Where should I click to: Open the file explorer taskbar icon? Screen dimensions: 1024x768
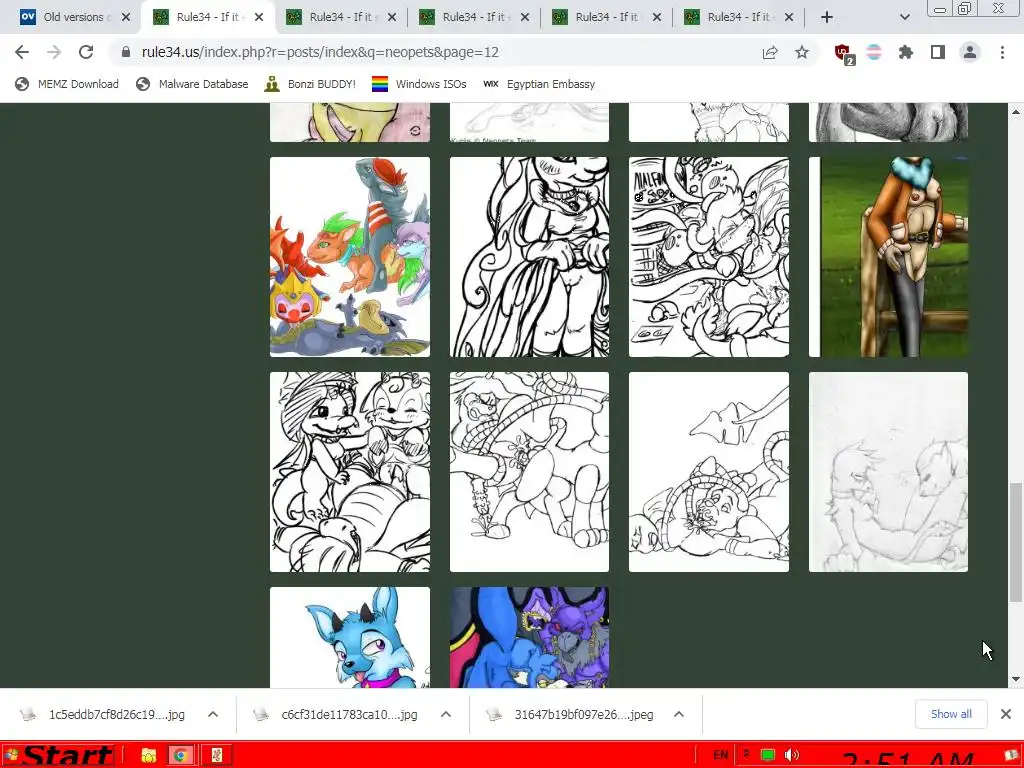pyautogui.click(x=149, y=756)
